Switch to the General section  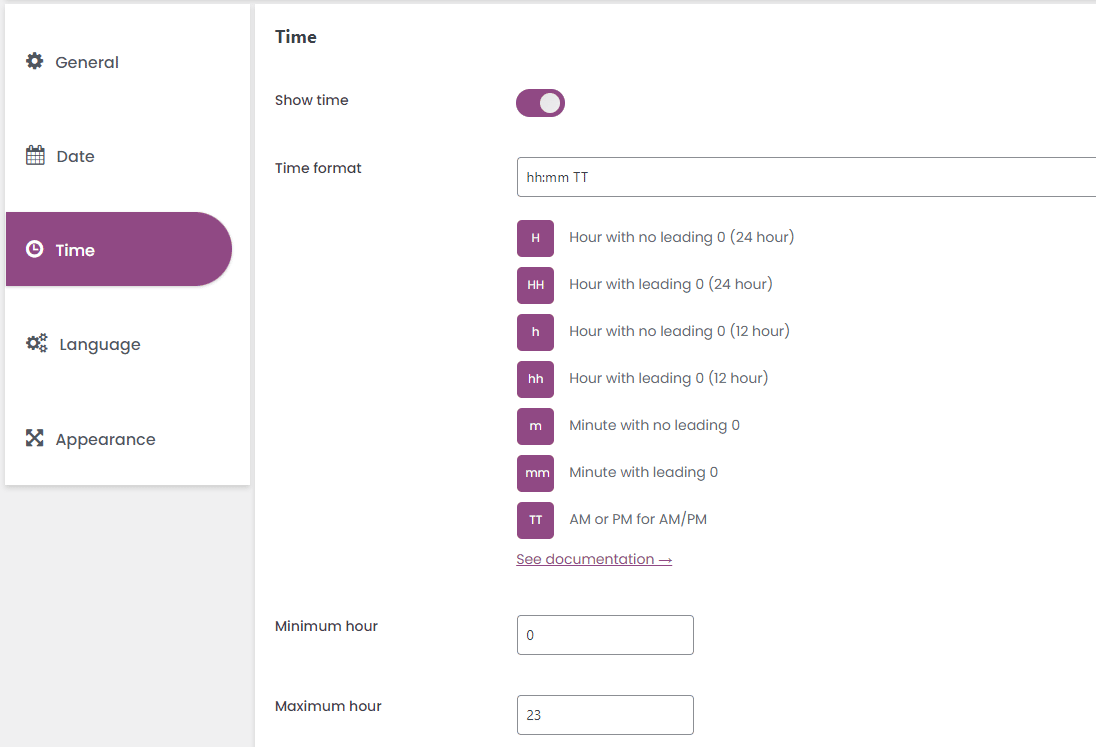coord(87,61)
